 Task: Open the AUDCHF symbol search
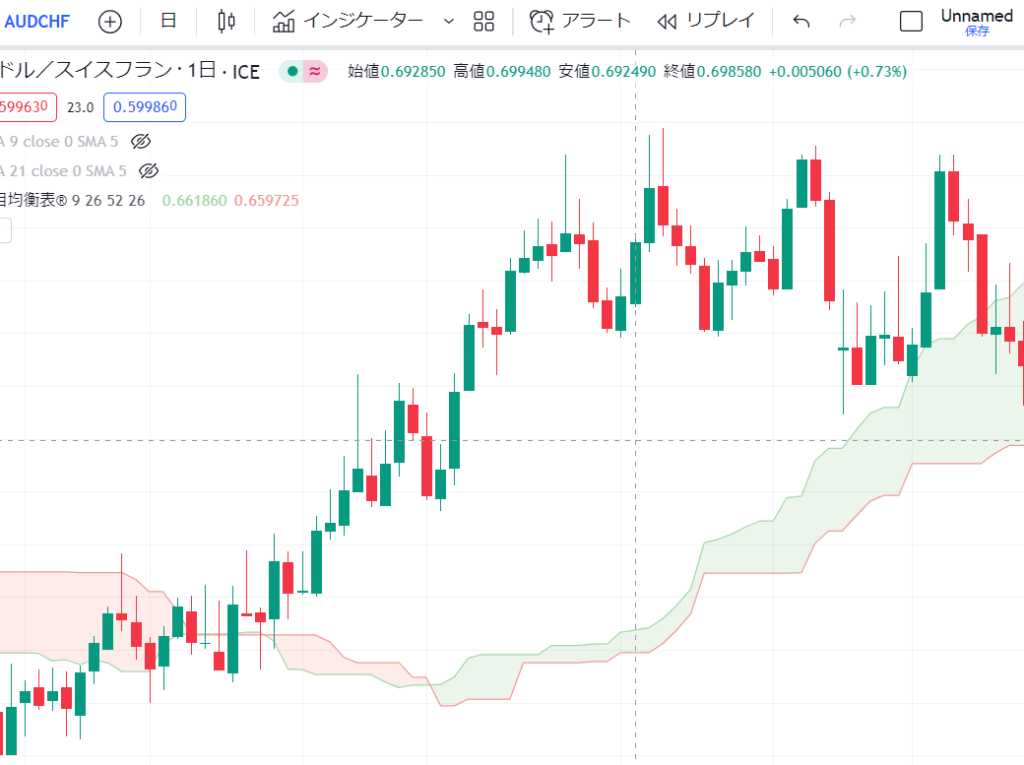[x=37, y=22]
